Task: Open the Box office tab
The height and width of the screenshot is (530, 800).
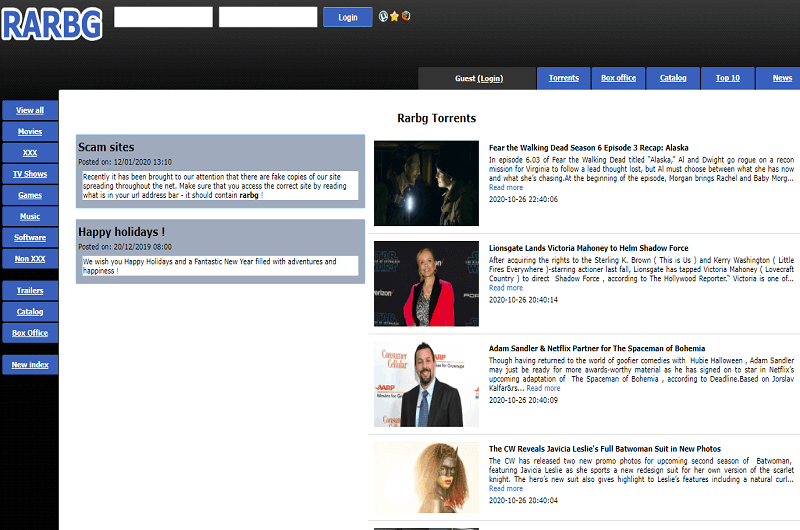Action: click(x=618, y=78)
